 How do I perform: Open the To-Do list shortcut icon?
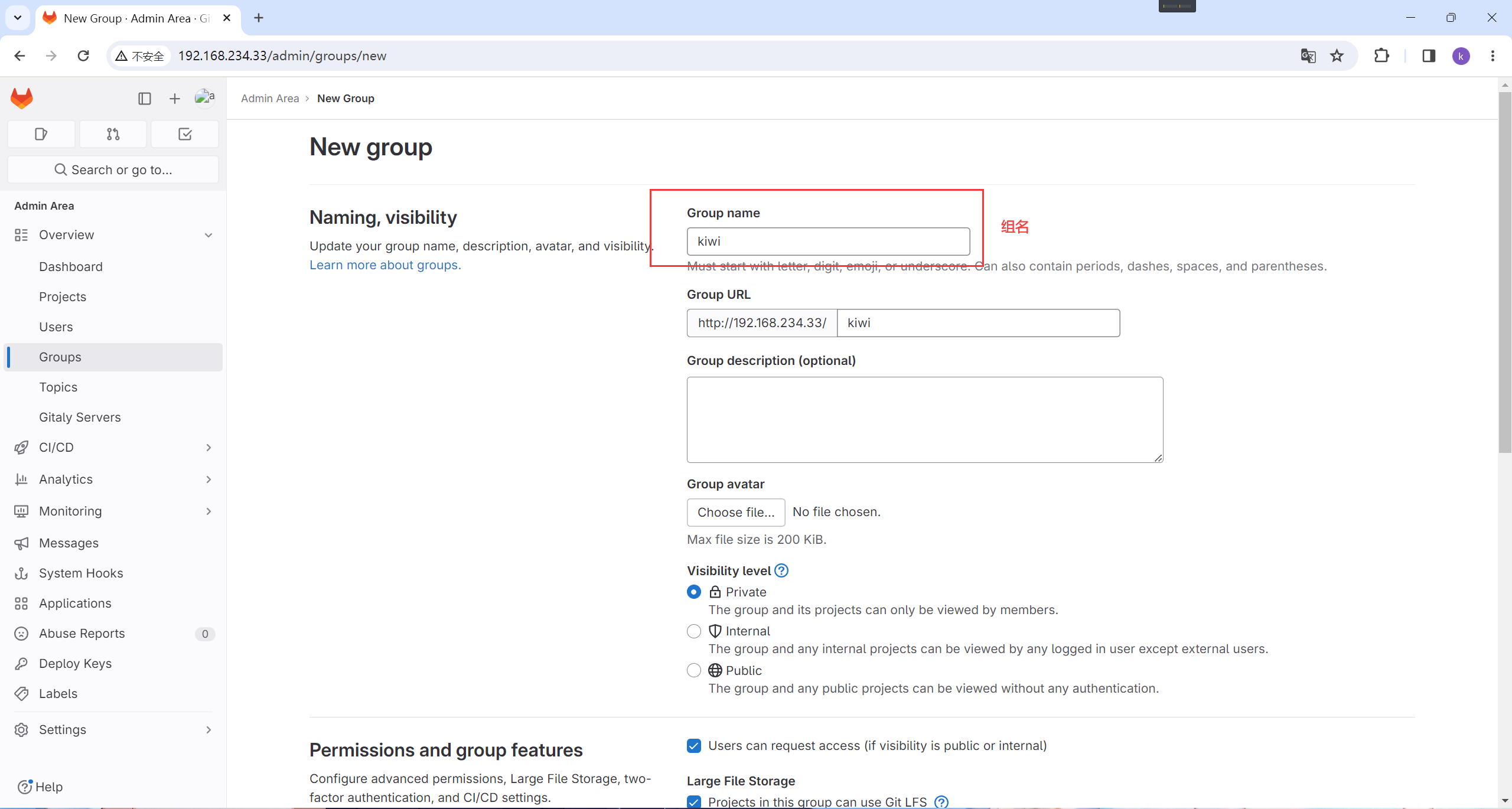pyautogui.click(x=185, y=134)
